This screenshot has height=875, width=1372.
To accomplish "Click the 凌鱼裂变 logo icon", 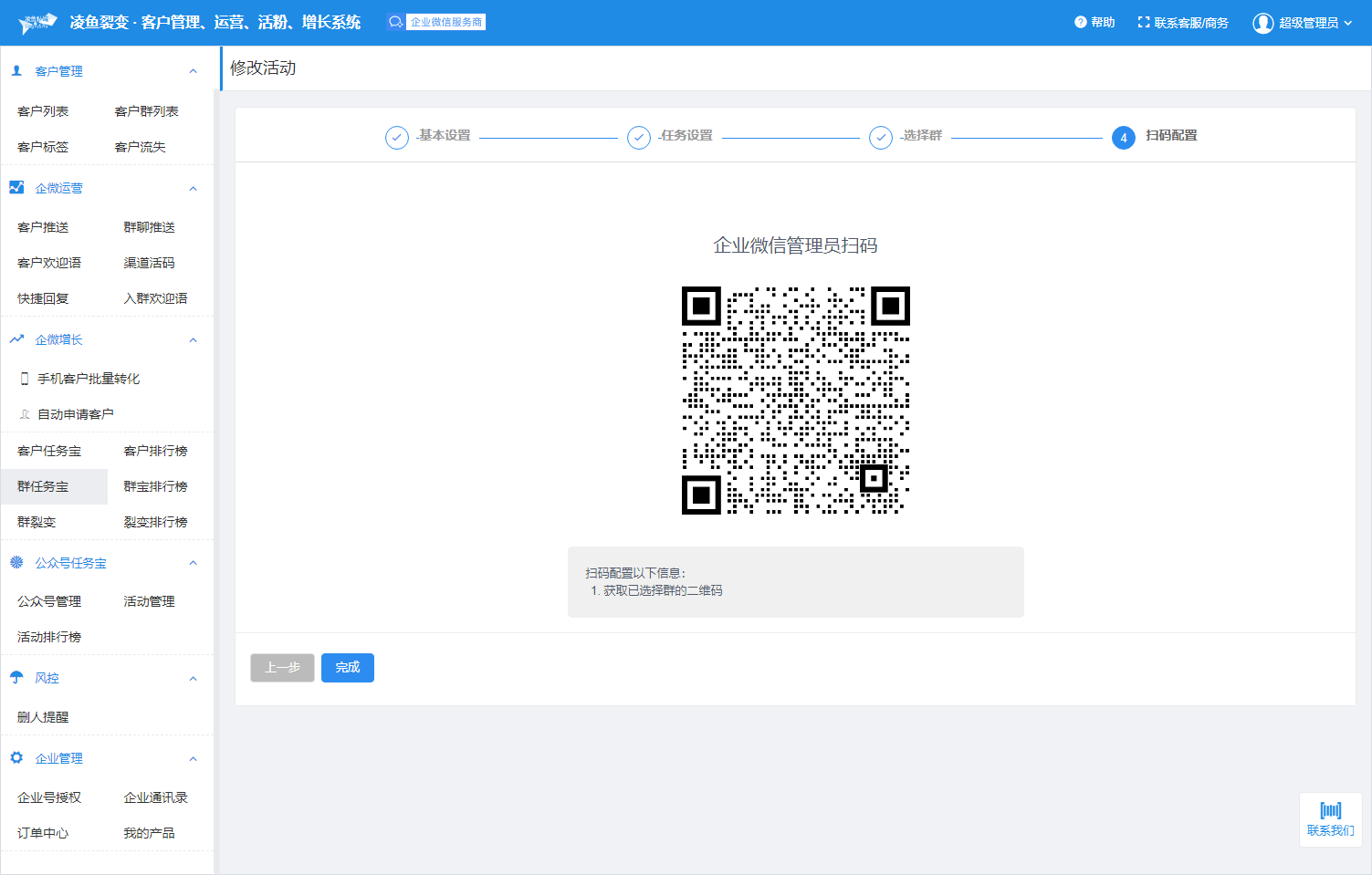I will 38,23.
